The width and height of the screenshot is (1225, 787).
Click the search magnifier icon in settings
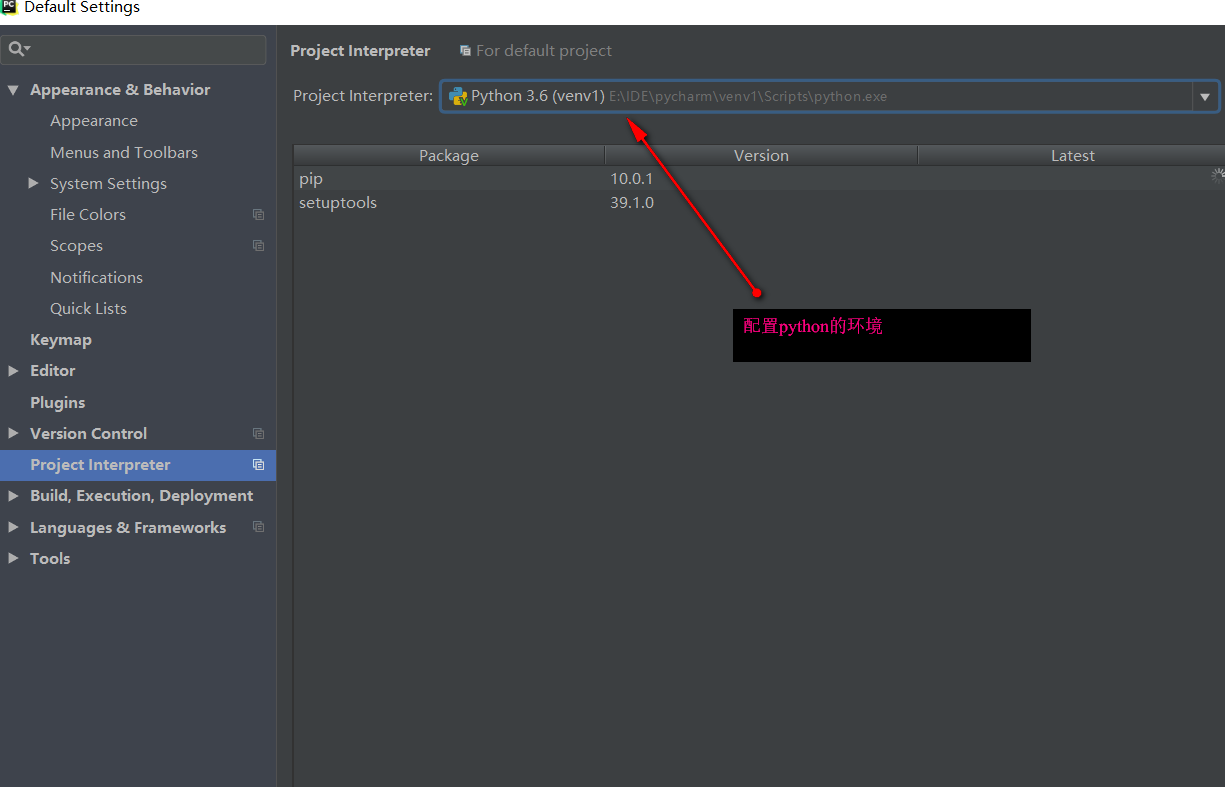pyautogui.click(x=17, y=49)
